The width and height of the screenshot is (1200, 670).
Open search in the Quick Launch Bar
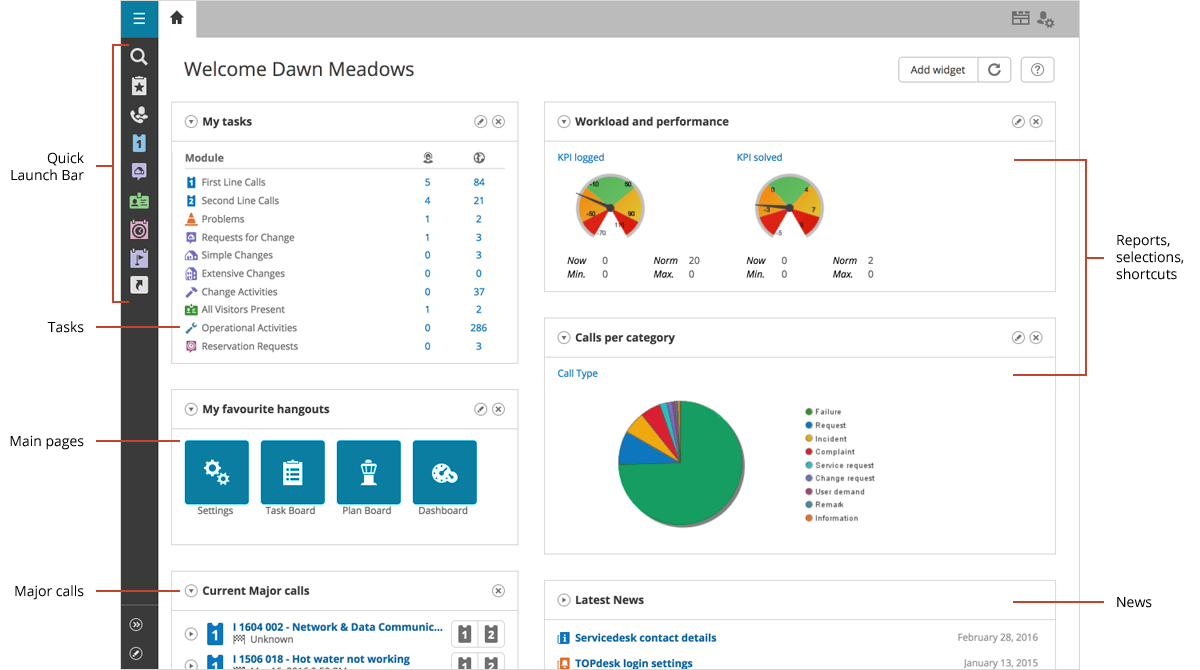tap(138, 57)
